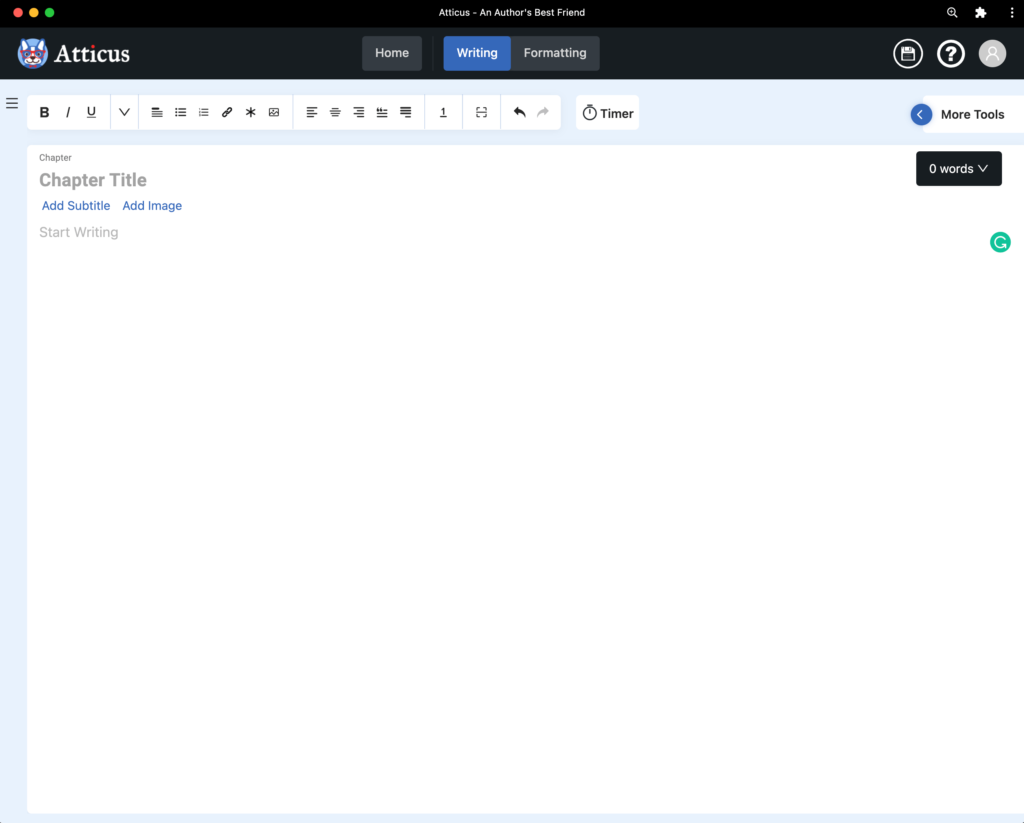Image resolution: width=1024 pixels, height=823 pixels.
Task: Click the paragraph style icon next to the bullet list
Action: pos(157,112)
